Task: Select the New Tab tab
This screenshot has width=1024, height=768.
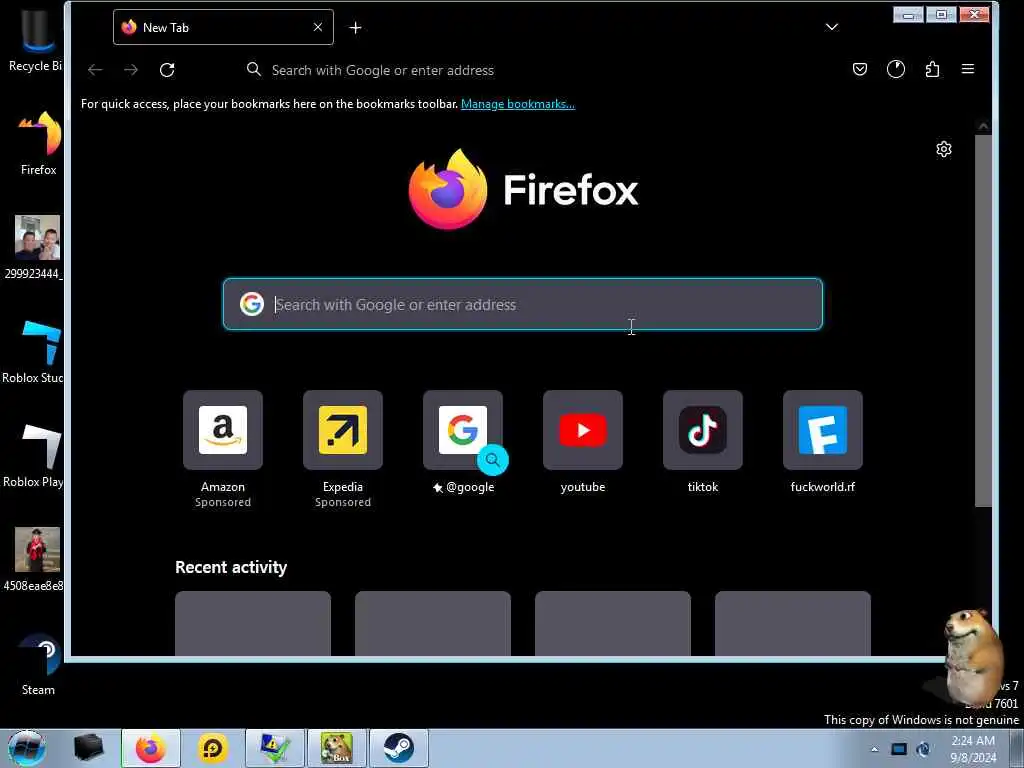Action: pos(223,27)
